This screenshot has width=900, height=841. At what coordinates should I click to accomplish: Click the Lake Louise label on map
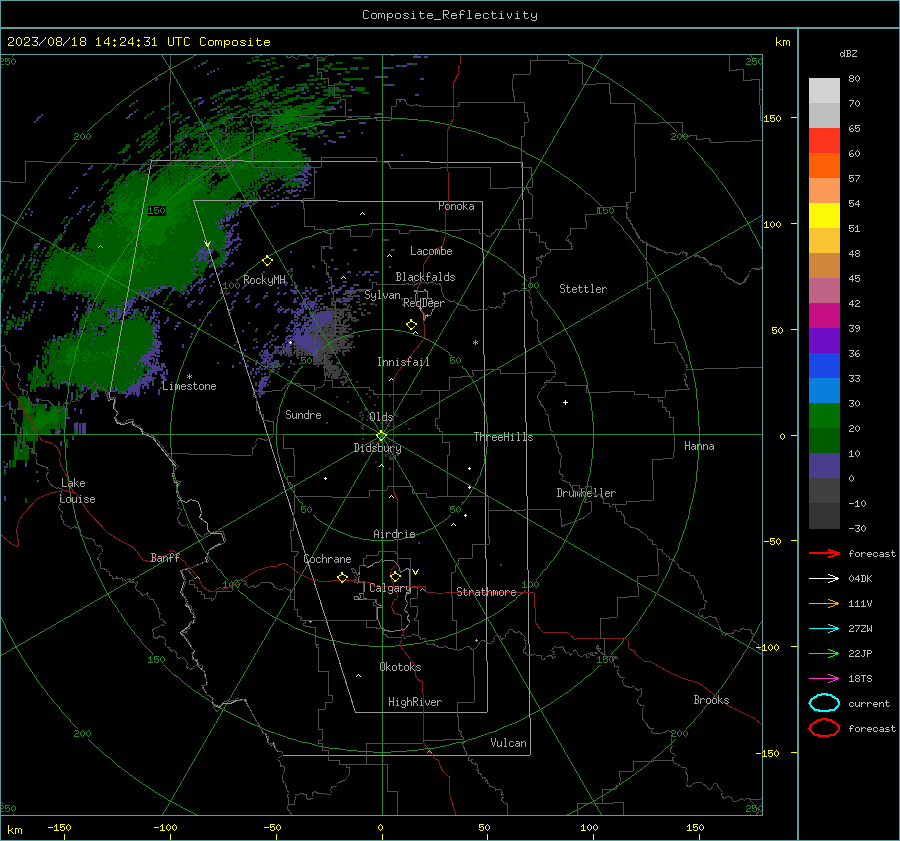77,491
